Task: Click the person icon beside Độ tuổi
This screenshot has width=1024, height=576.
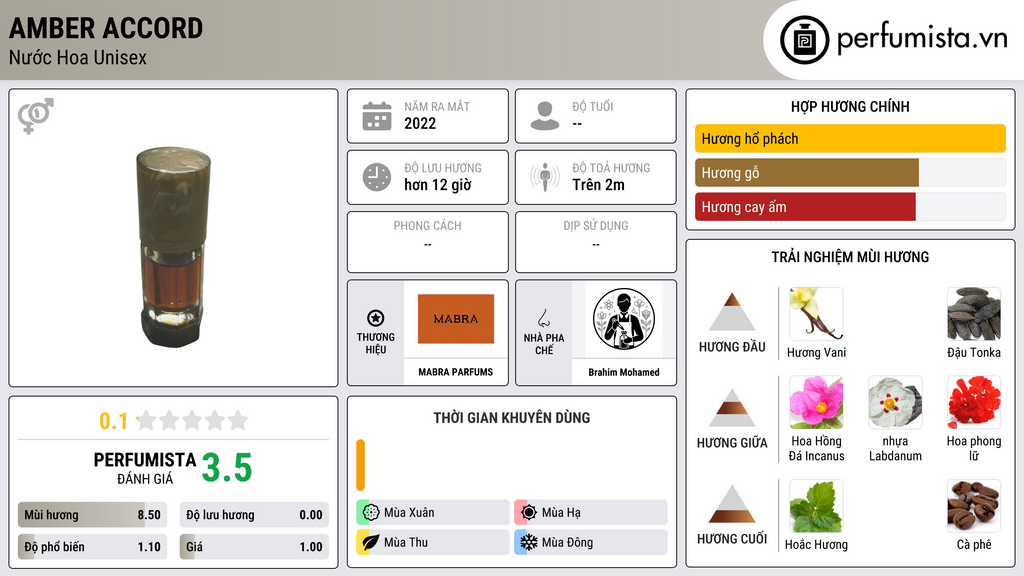Action: [x=545, y=116]
